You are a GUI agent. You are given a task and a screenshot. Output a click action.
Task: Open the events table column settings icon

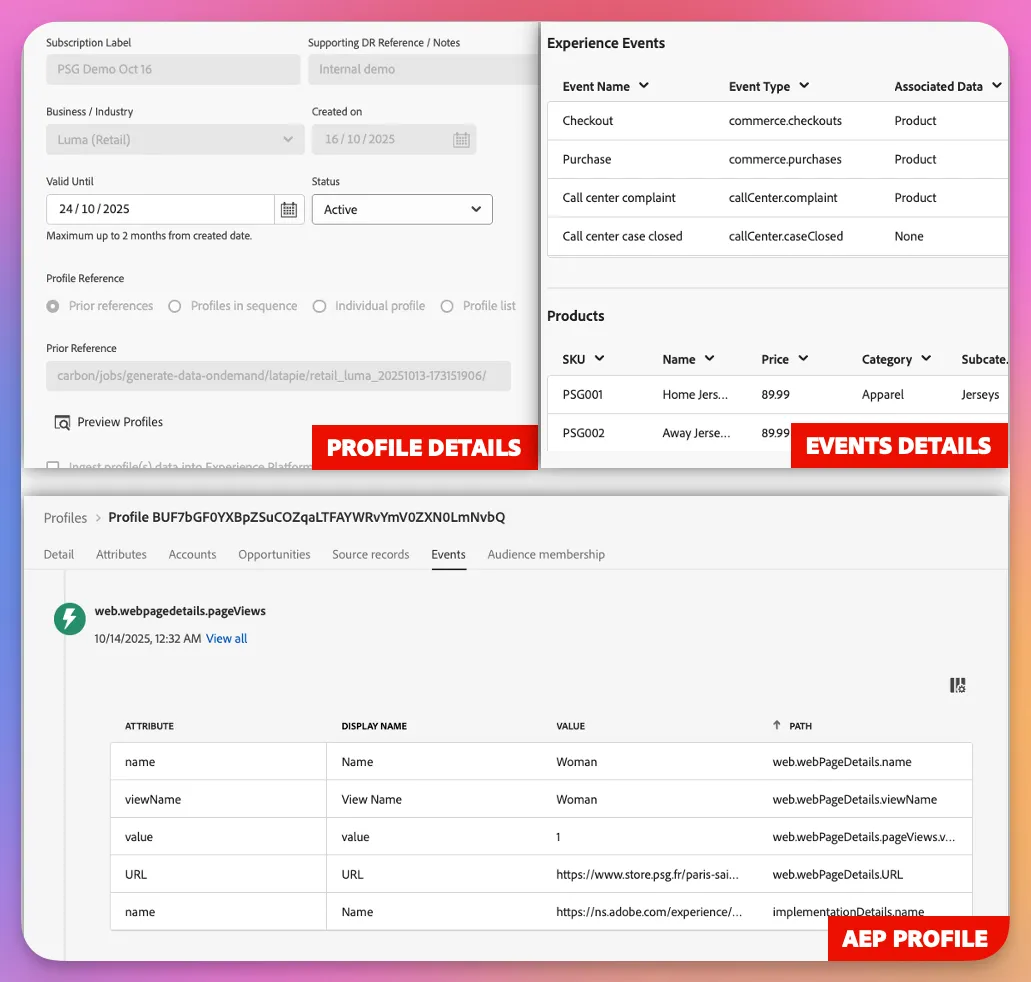[x=957, y=685]
